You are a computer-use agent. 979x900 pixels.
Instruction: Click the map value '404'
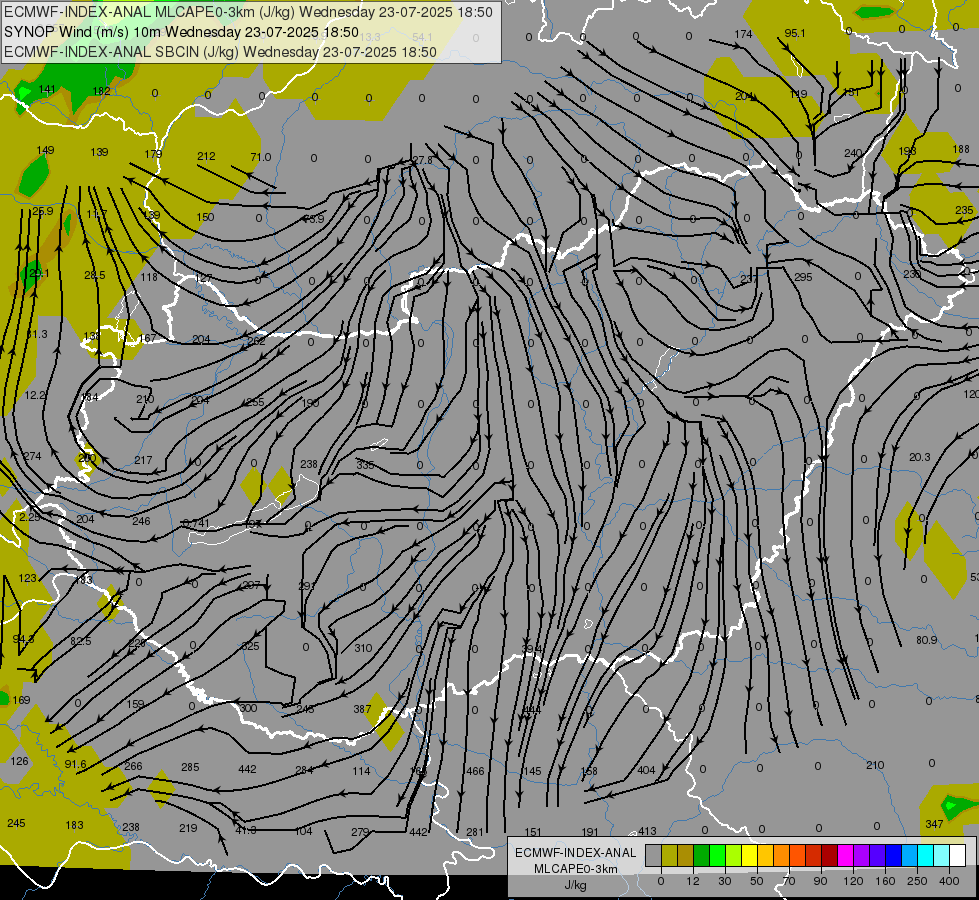(646, 770)
